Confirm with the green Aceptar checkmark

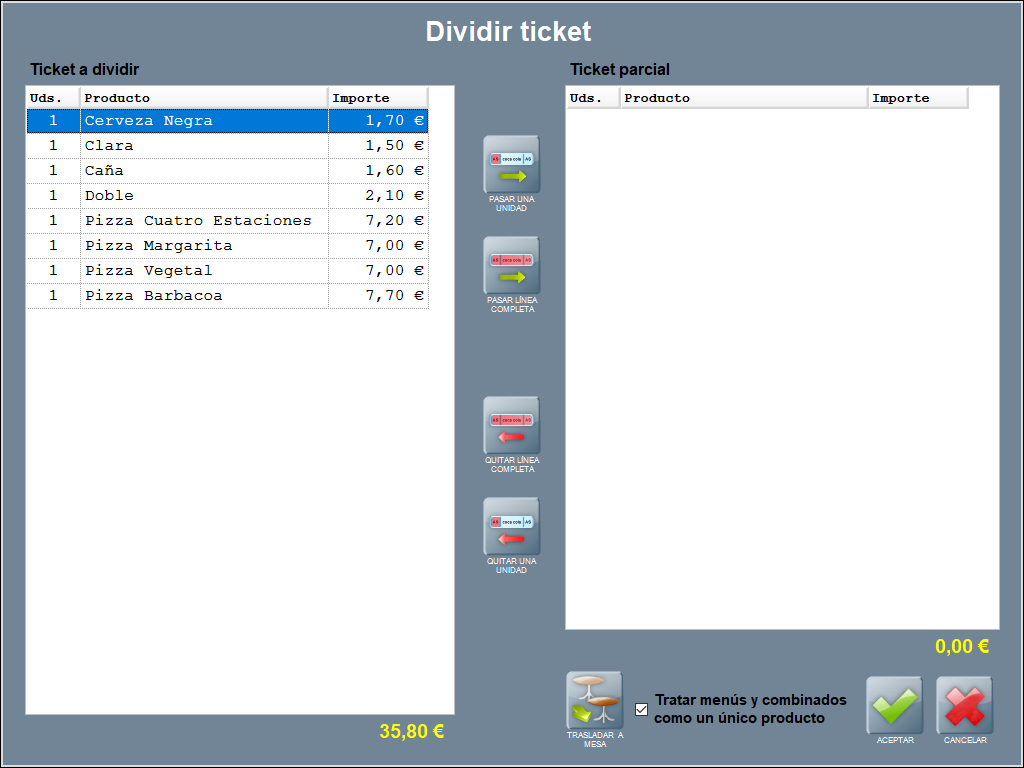(894, 705)
